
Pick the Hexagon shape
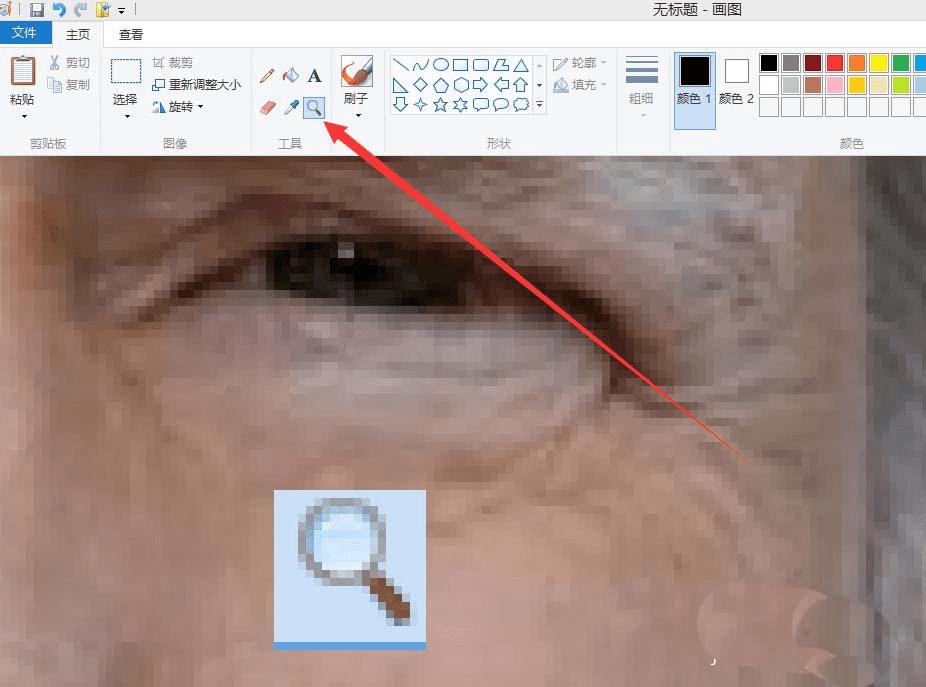pos(461,85)
